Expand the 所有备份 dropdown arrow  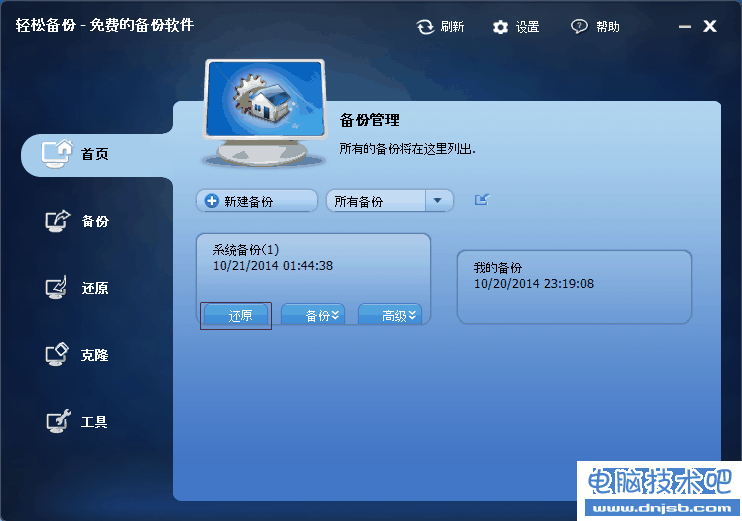438,201
